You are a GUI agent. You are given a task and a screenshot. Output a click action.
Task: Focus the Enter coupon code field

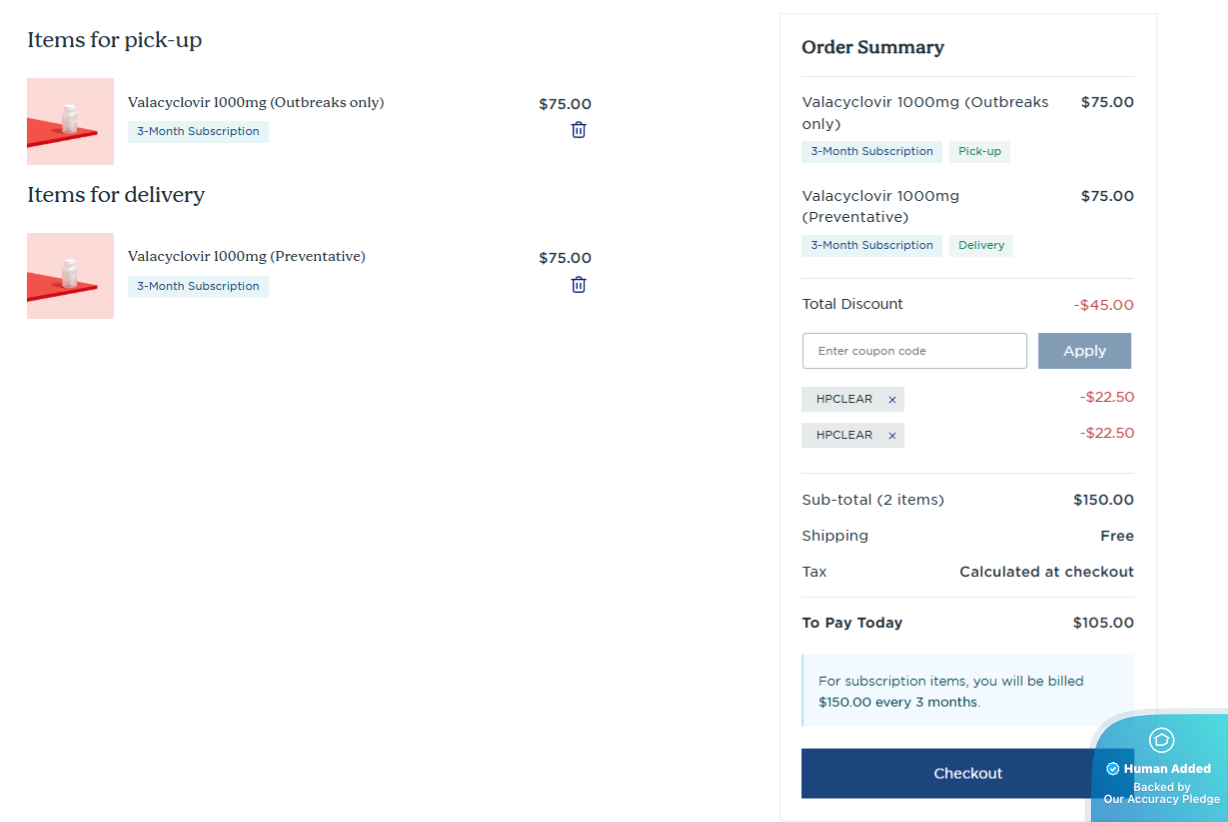[914, 351]
